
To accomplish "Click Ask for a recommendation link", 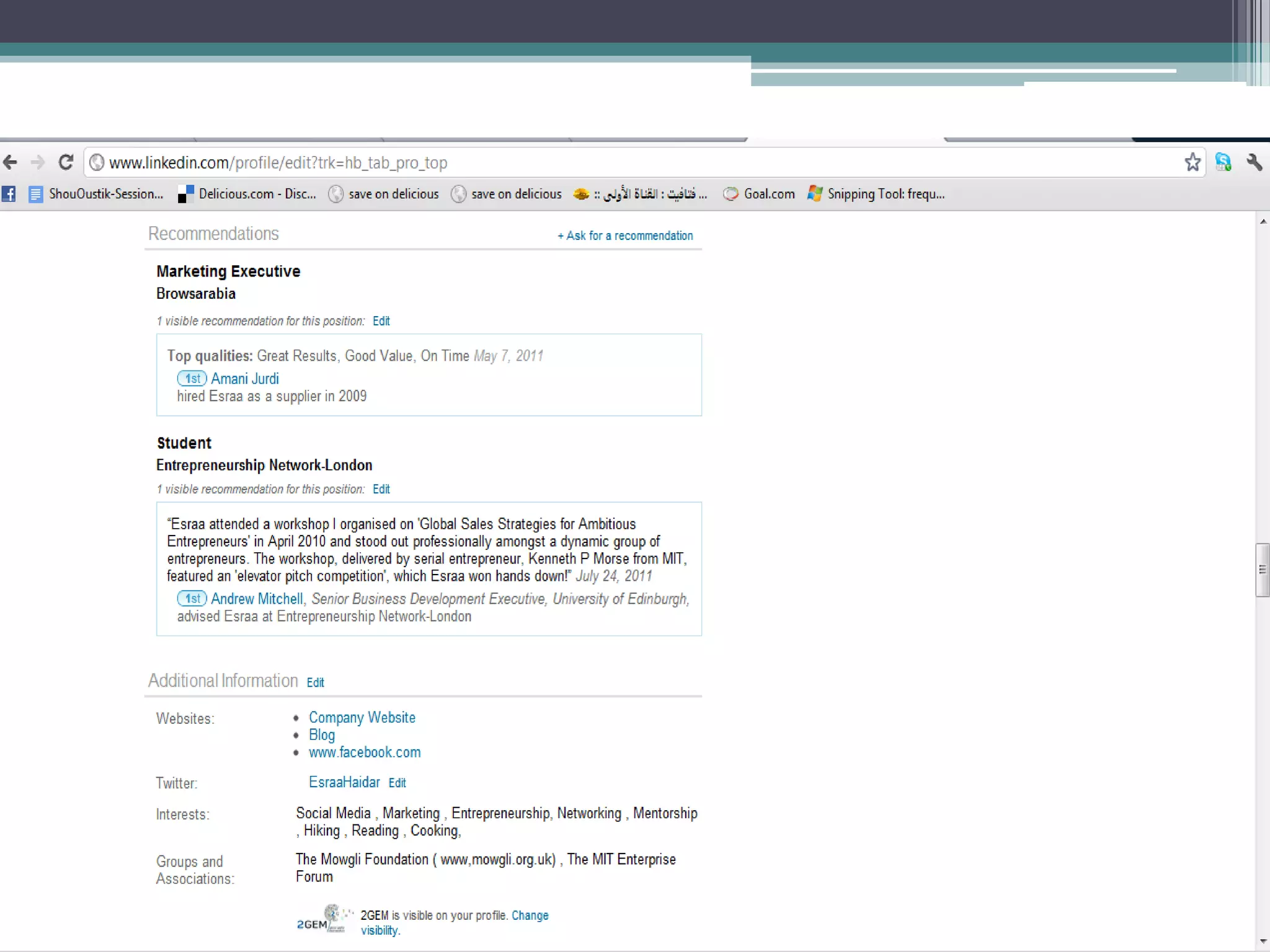I will (x=625, y=236).
